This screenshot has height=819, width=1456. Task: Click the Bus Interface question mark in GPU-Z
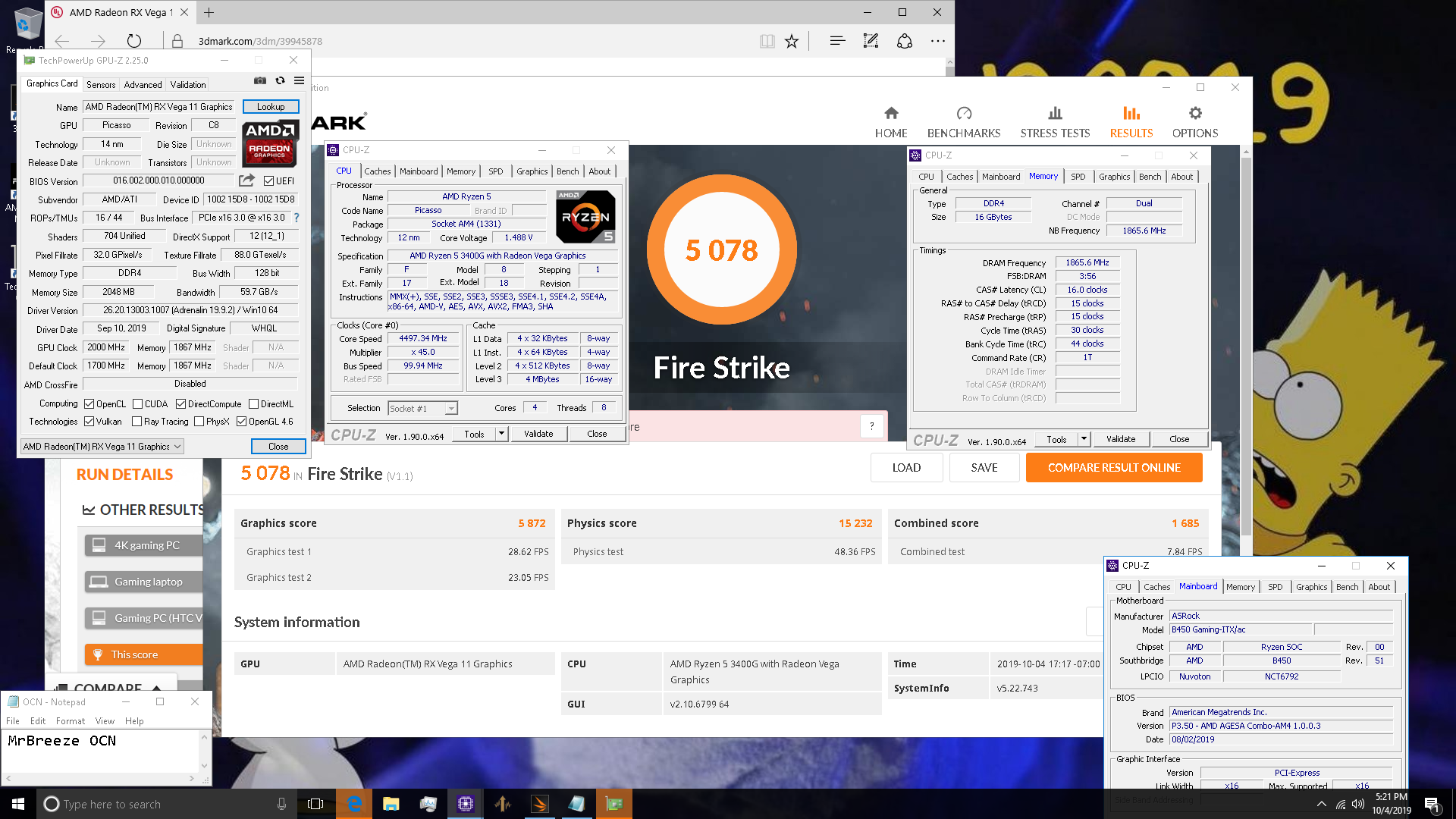coord(297,218)
